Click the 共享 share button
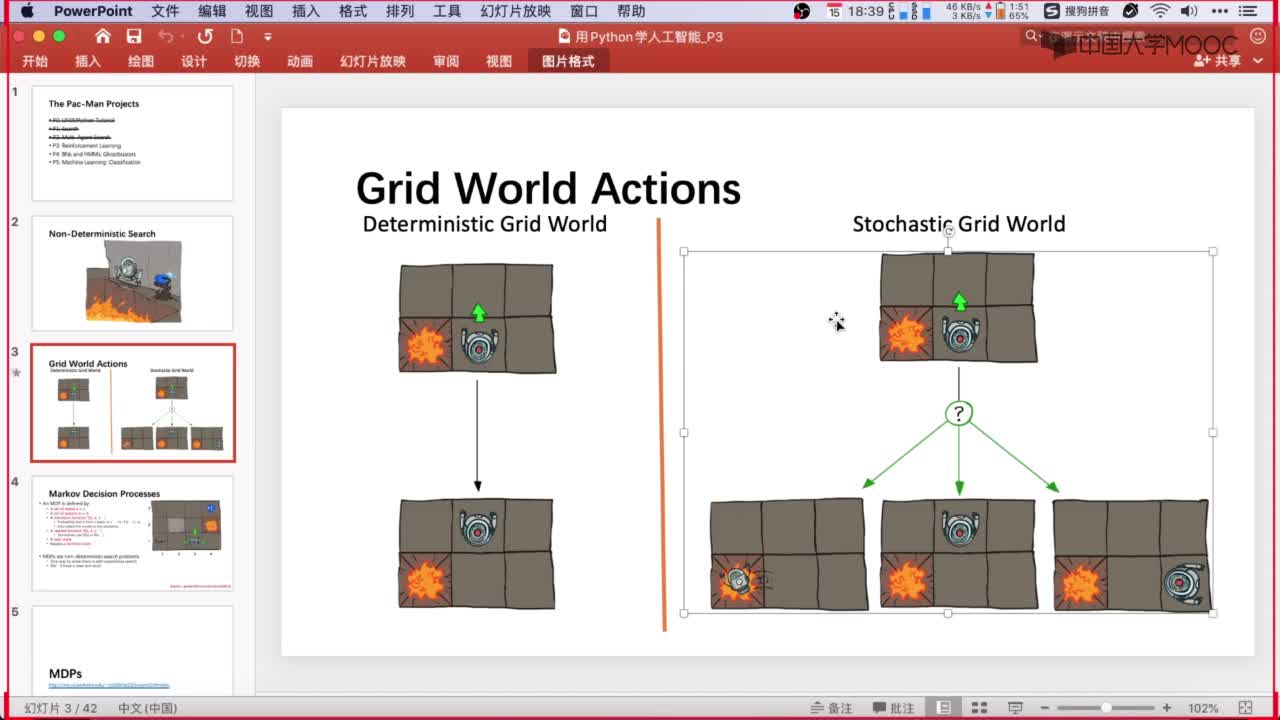Viewport: 1280px width, 720px height. tap(1218, 61)
